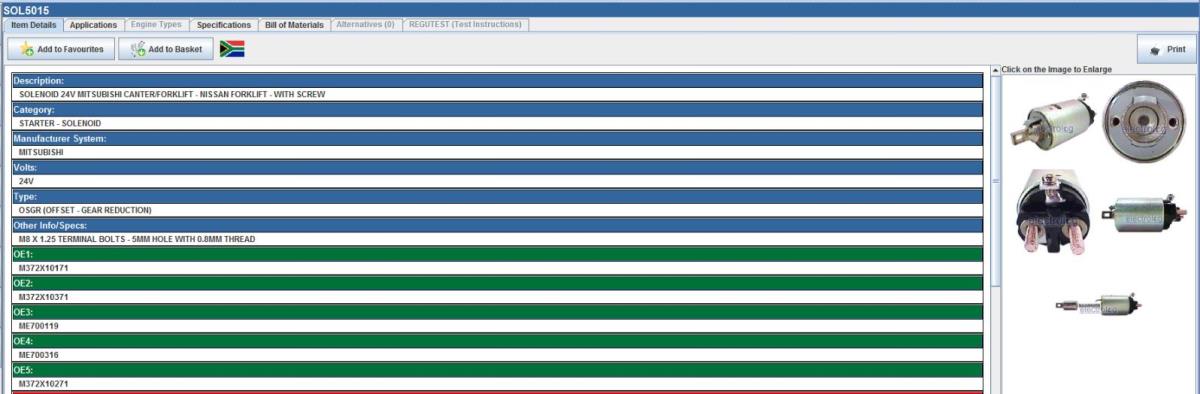Viewport: 1200px width, 394px height.
Task: Select OE2 number M372X10371
Action: click(x=43, y=297)
